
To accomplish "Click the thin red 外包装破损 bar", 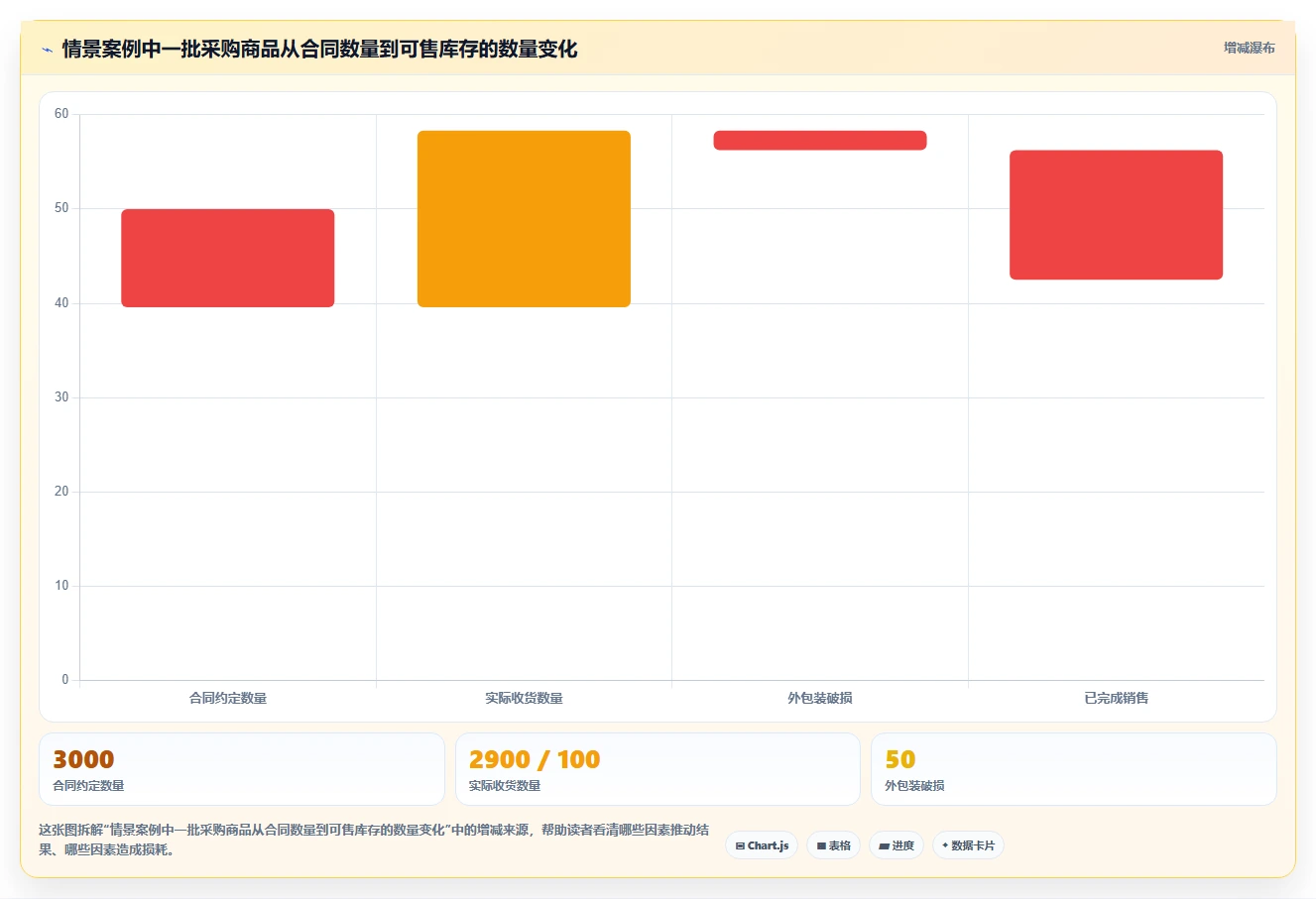I will [x=820, y=140].
